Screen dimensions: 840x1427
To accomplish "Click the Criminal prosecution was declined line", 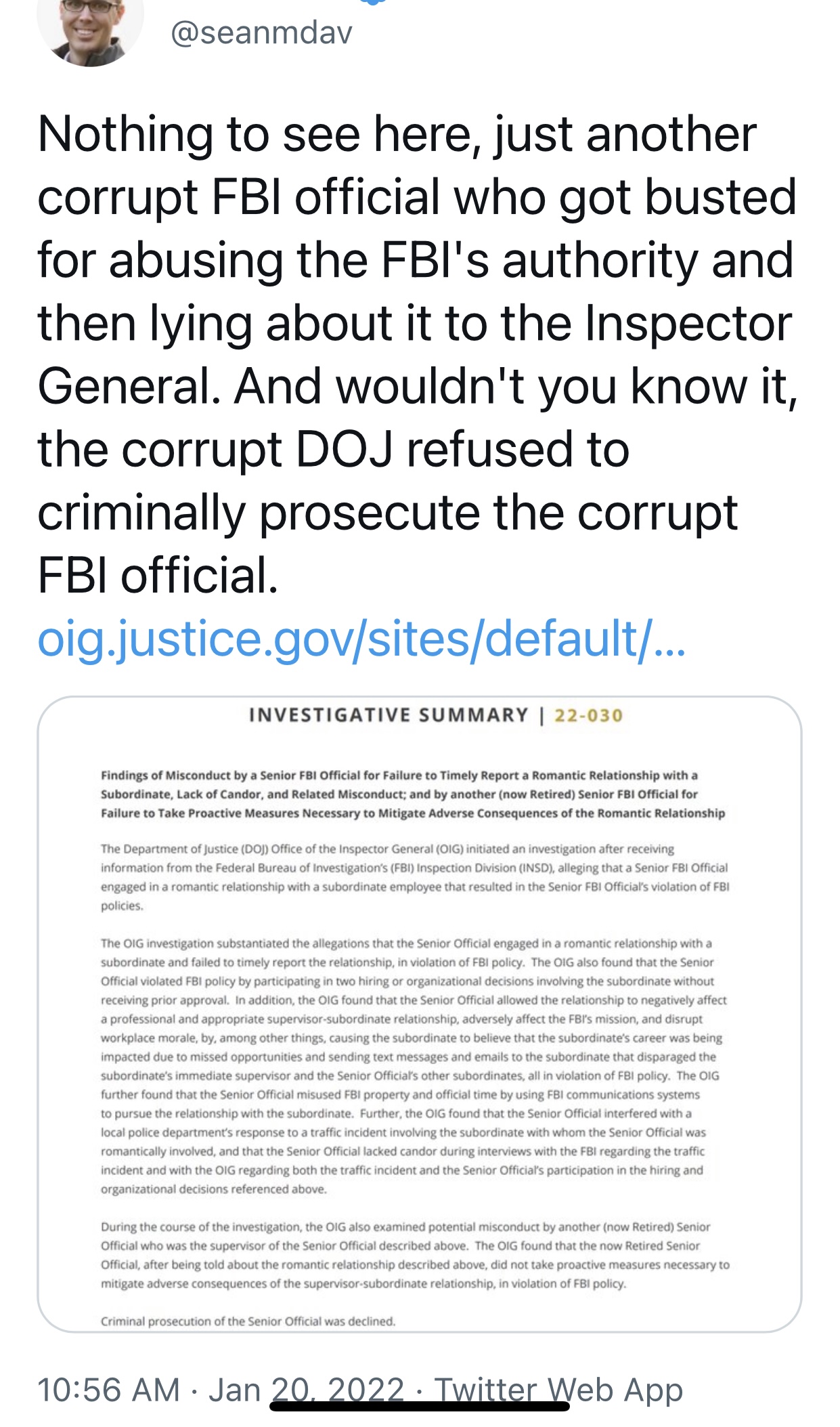I will 248,1321.
